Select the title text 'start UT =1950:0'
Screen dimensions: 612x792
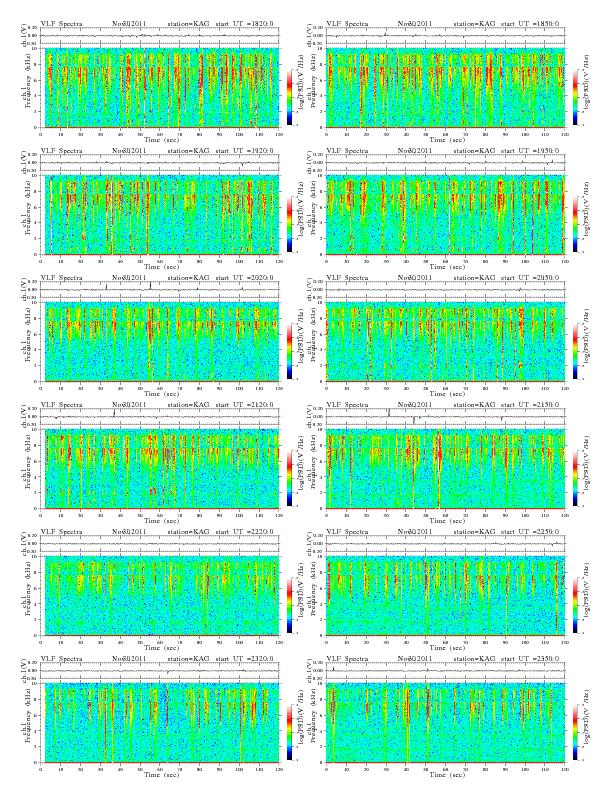click(x=530, y=151)
